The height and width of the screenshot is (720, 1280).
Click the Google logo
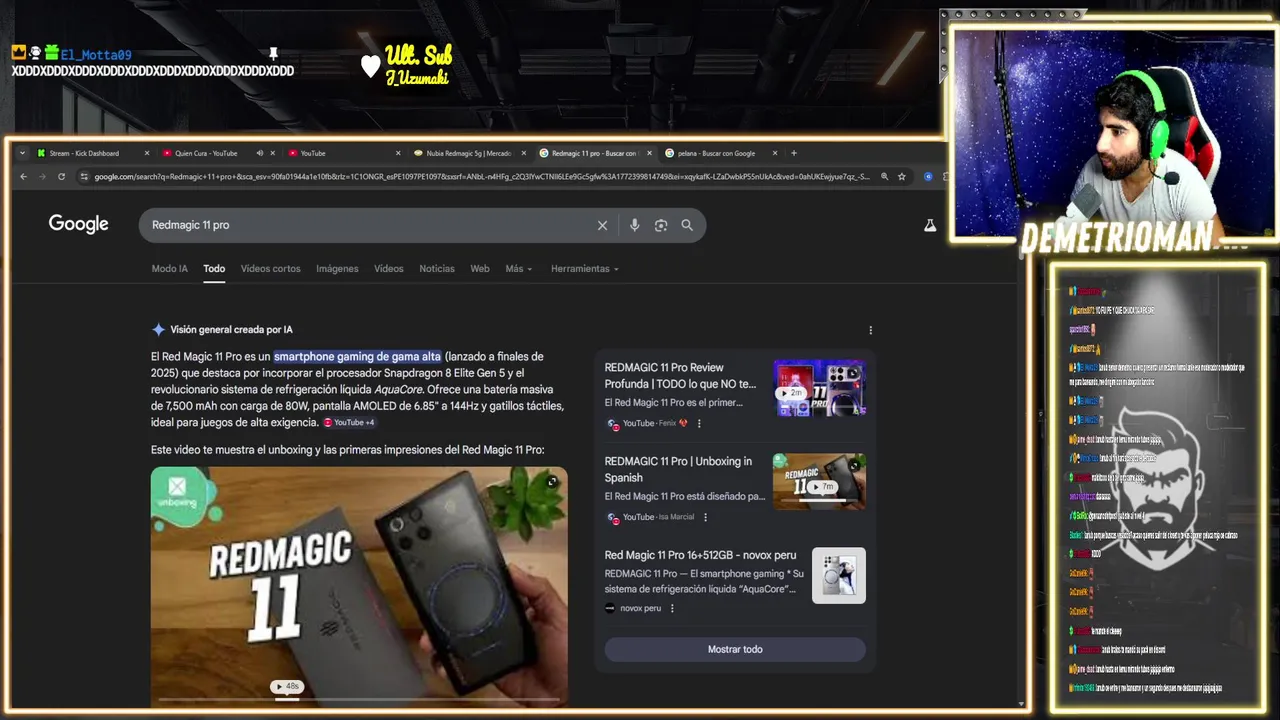tap(78, 224)
